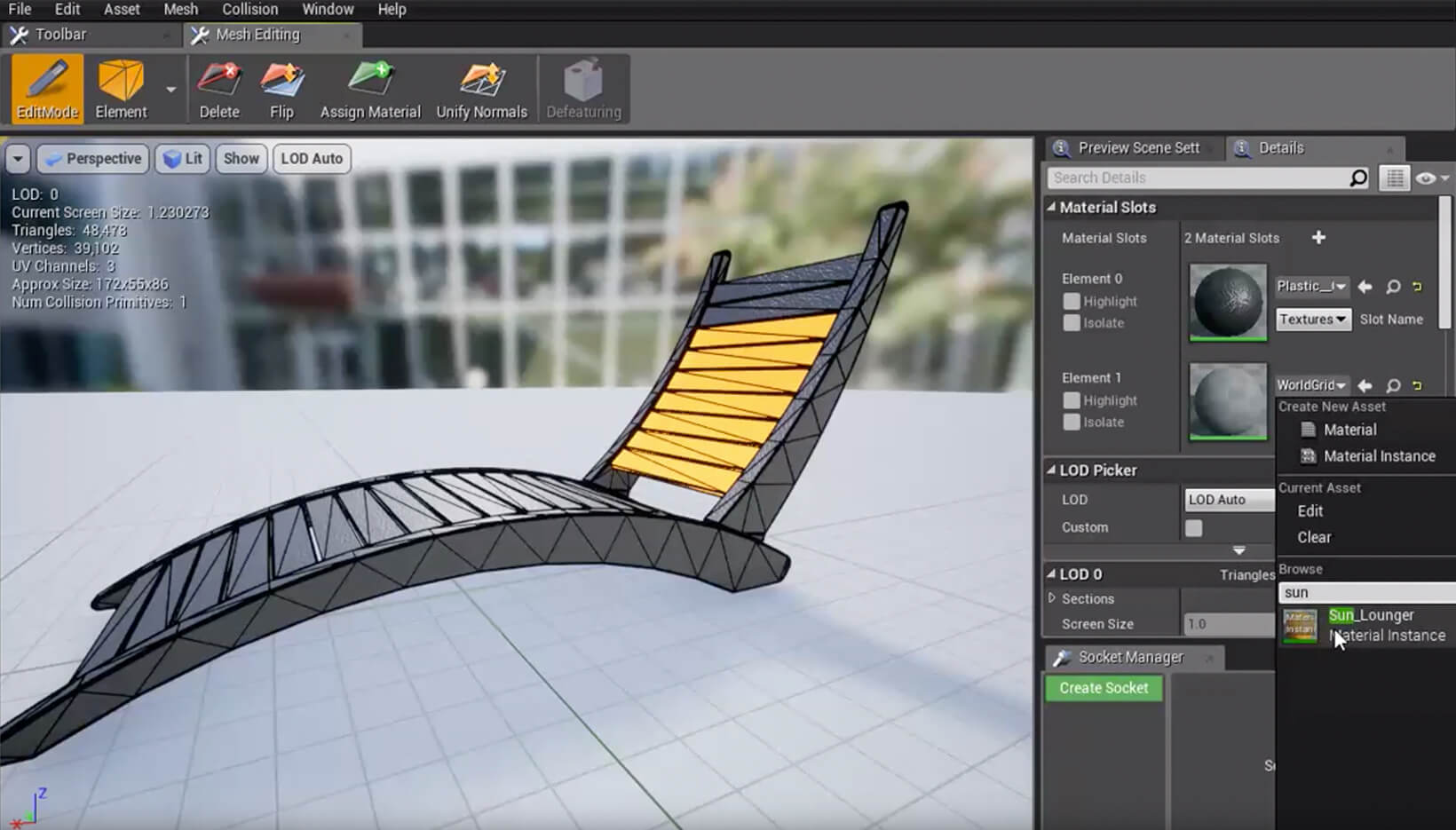This screenshot has height=830, width=1456.
Task: Check the Custom checkbox in LOD Picker
Action: (x=1193, y=526)
